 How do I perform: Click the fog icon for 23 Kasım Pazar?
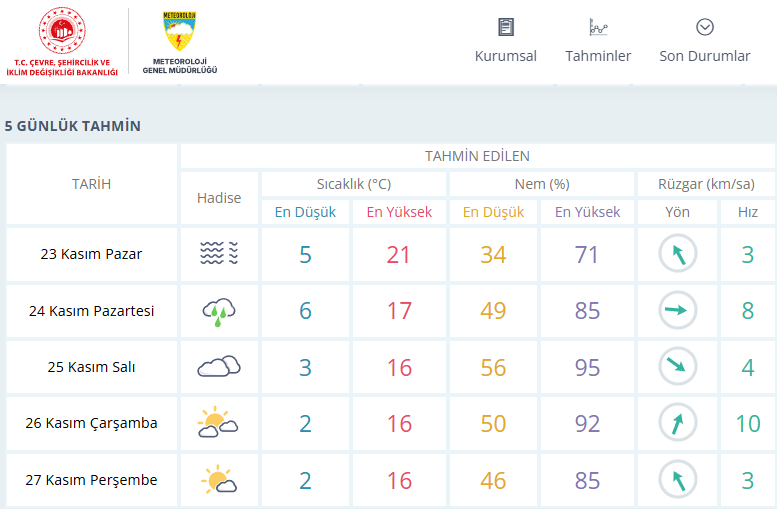[218, 254]
